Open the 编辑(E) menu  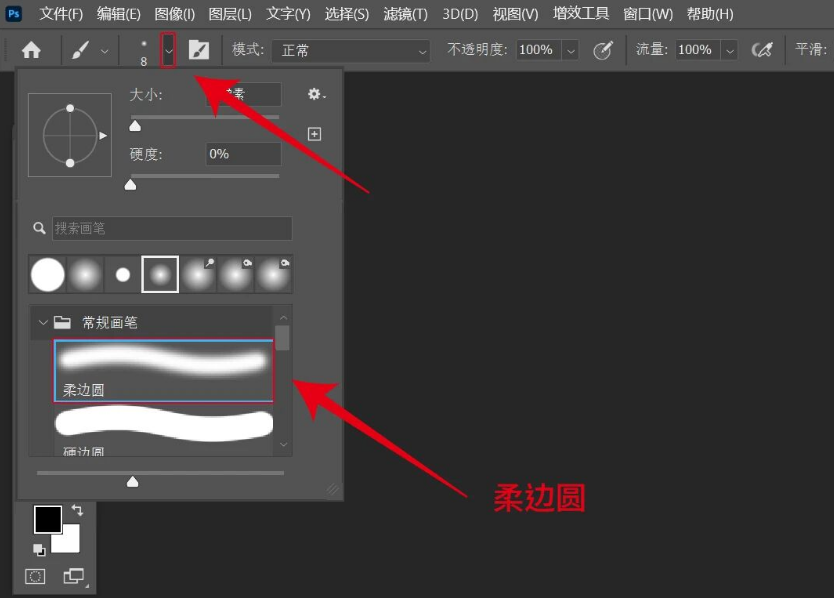118,13
